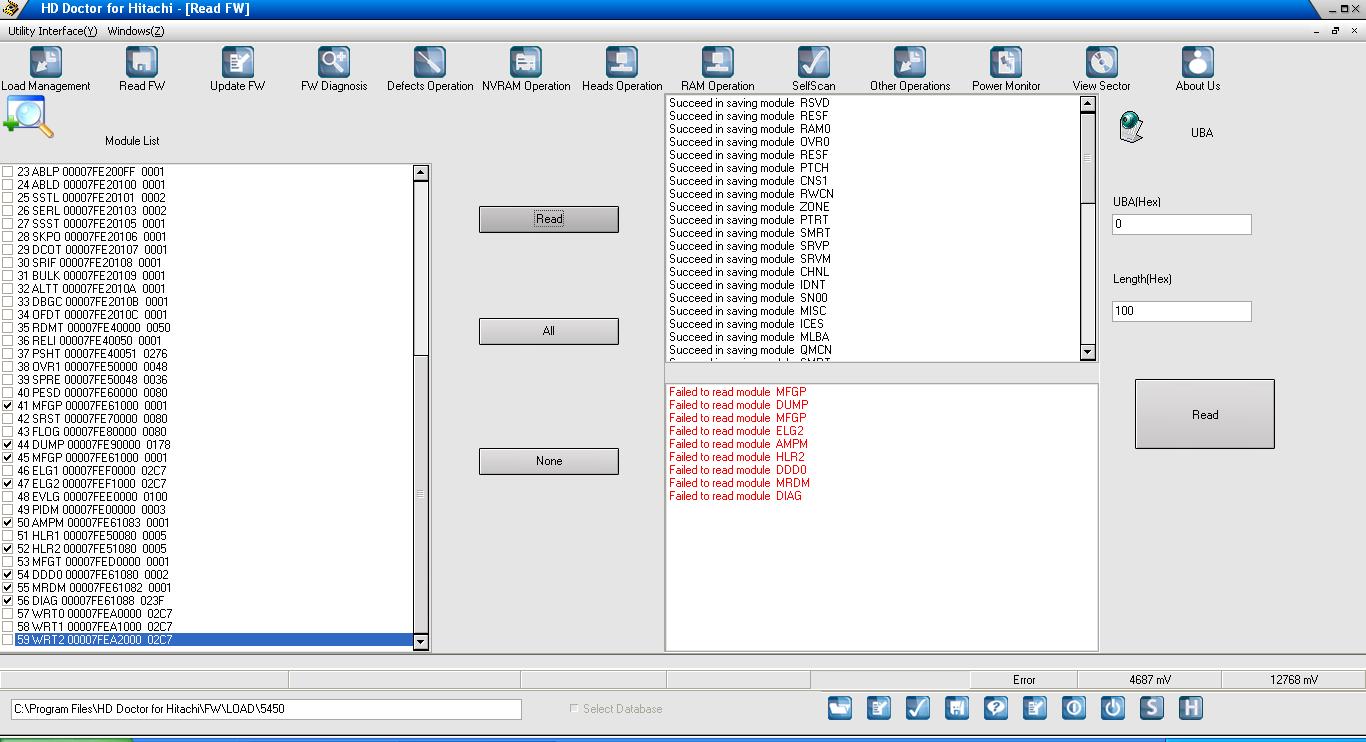Deselect all modules with the None button

(x=549, y=461)
